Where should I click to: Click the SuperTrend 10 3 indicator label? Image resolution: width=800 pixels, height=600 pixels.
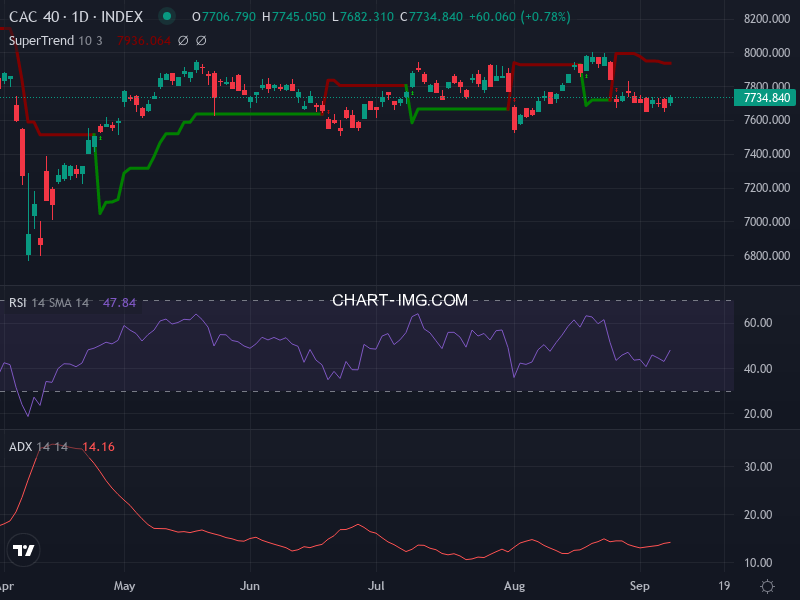[56, 41]
